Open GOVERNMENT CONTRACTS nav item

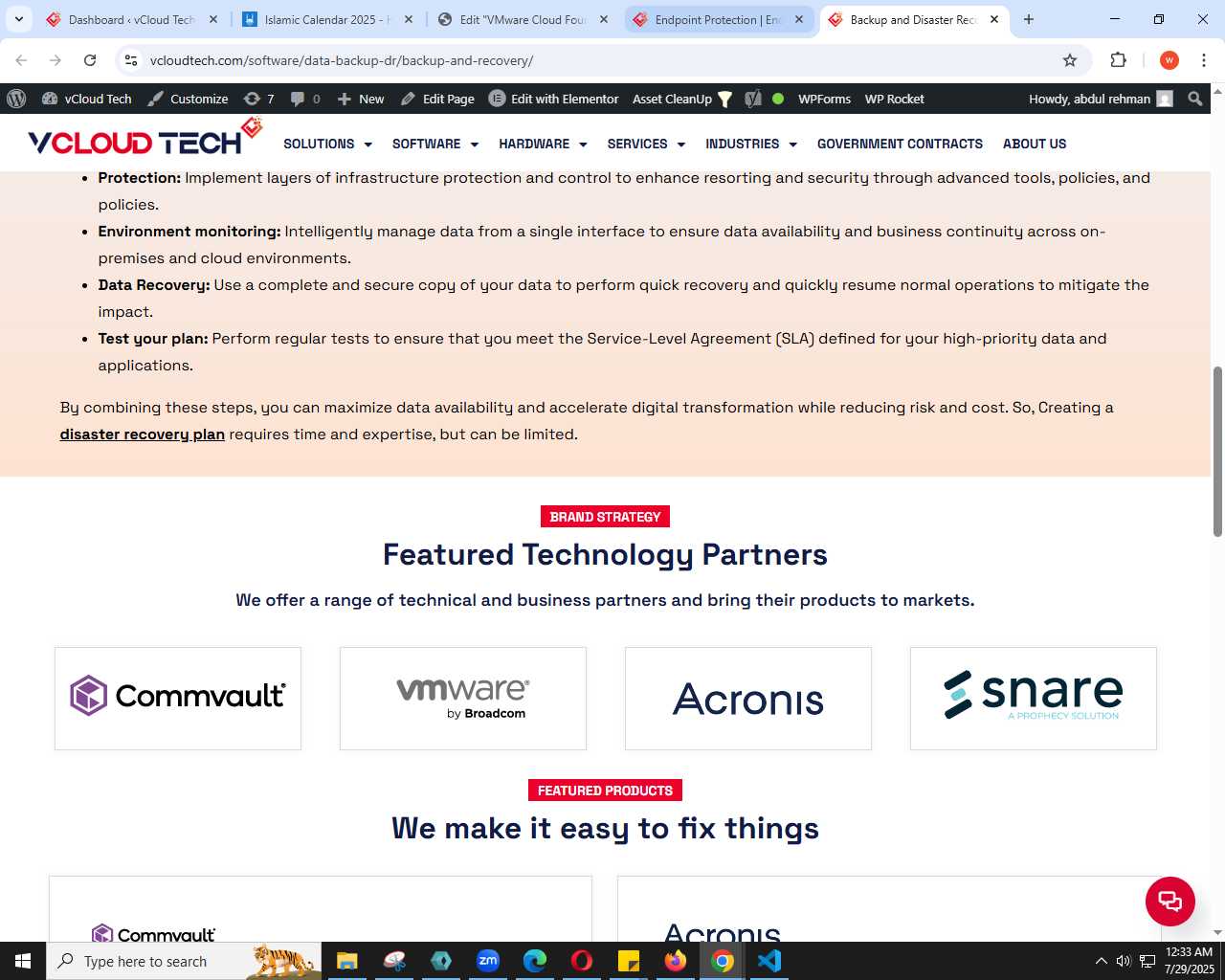900,144
